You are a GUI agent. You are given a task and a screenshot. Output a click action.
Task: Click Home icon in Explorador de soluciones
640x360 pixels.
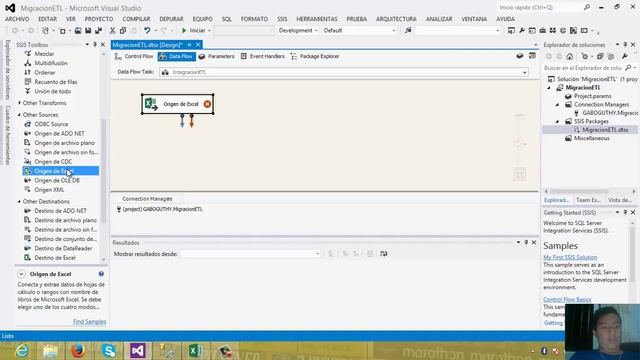tap(570, 56)
